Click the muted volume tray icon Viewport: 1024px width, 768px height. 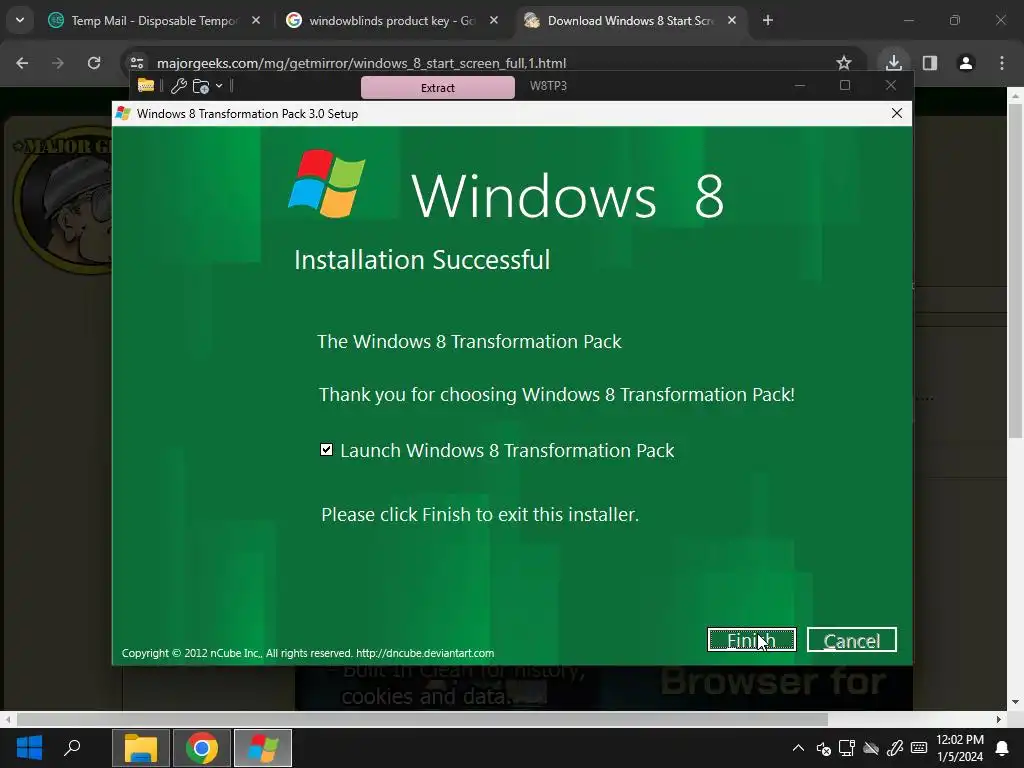(x=823, y=748)
